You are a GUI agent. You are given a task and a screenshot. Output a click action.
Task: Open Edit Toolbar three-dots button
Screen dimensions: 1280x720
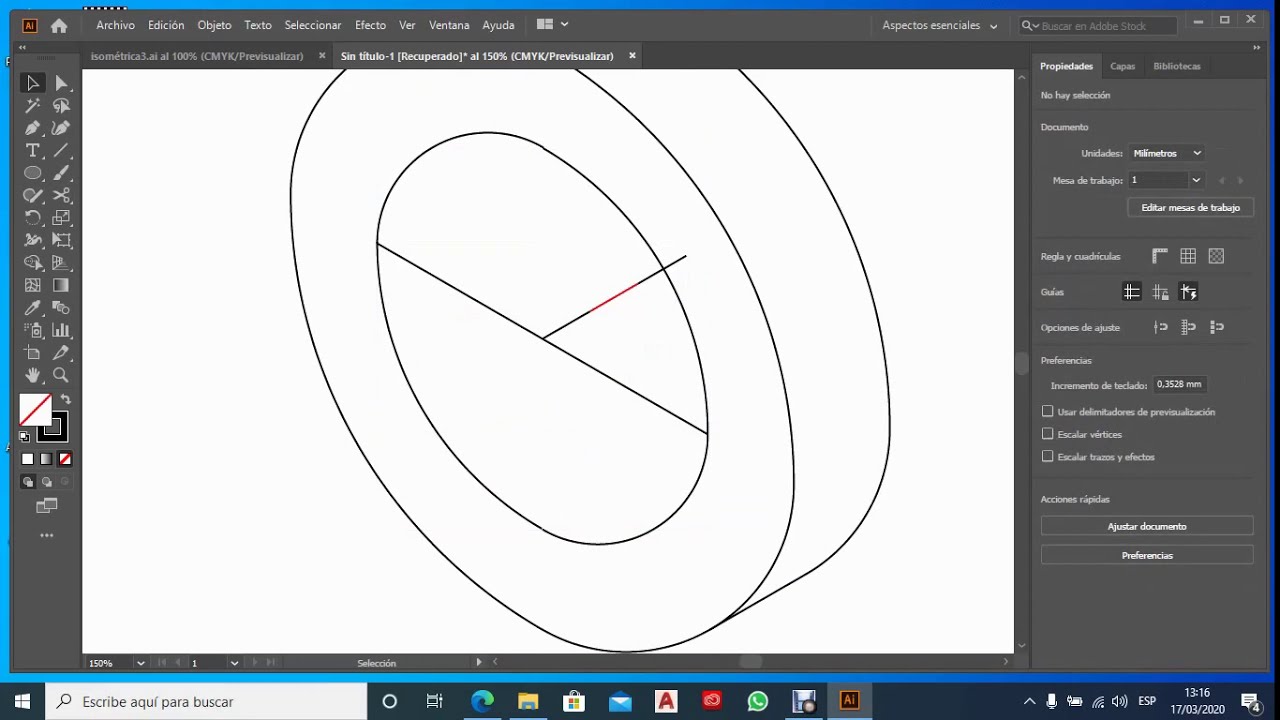(47, 536)
